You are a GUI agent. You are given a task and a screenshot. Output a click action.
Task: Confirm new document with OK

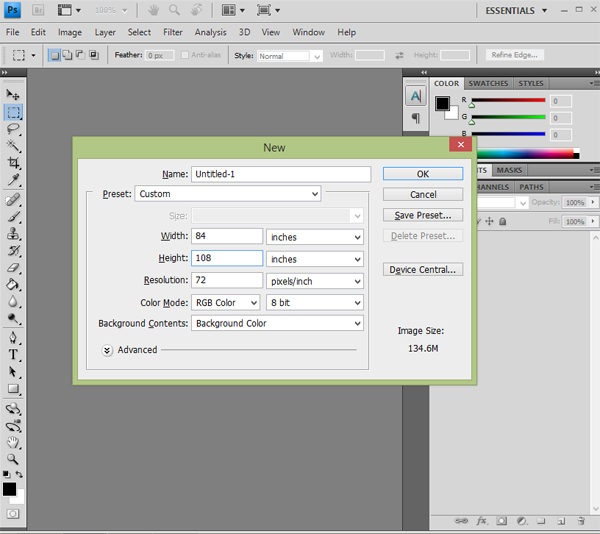pyautogui.click(x=423, y=174)
